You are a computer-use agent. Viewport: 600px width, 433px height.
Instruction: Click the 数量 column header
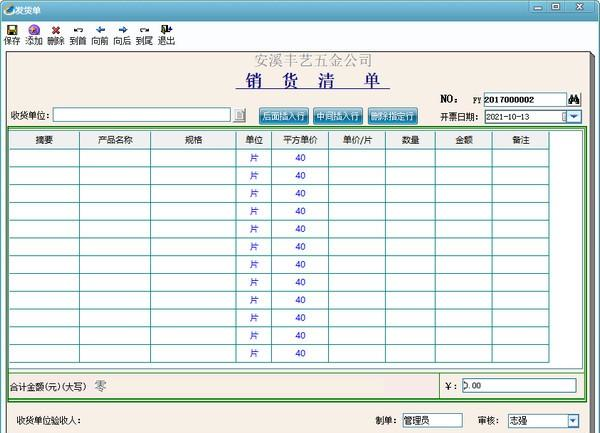coord(410,140)
